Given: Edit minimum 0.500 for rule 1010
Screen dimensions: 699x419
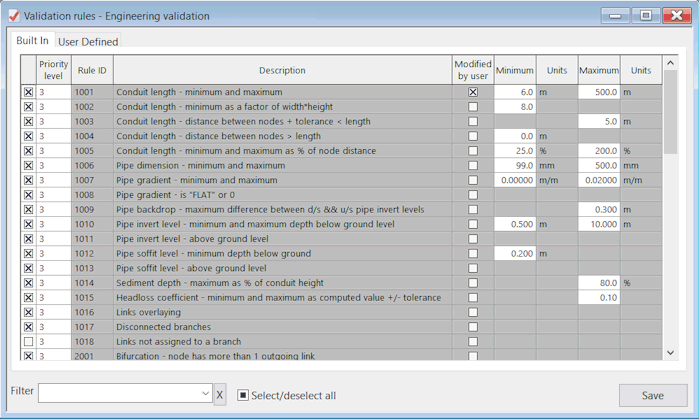Looking at the screenshot, I should (514, 224).
